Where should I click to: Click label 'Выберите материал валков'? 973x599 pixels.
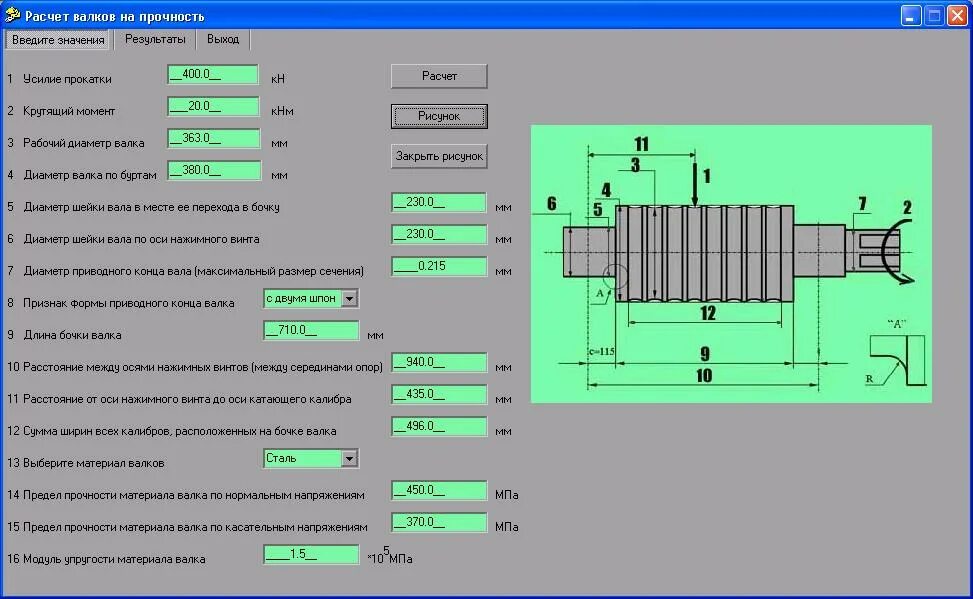(x=94, y=464)
